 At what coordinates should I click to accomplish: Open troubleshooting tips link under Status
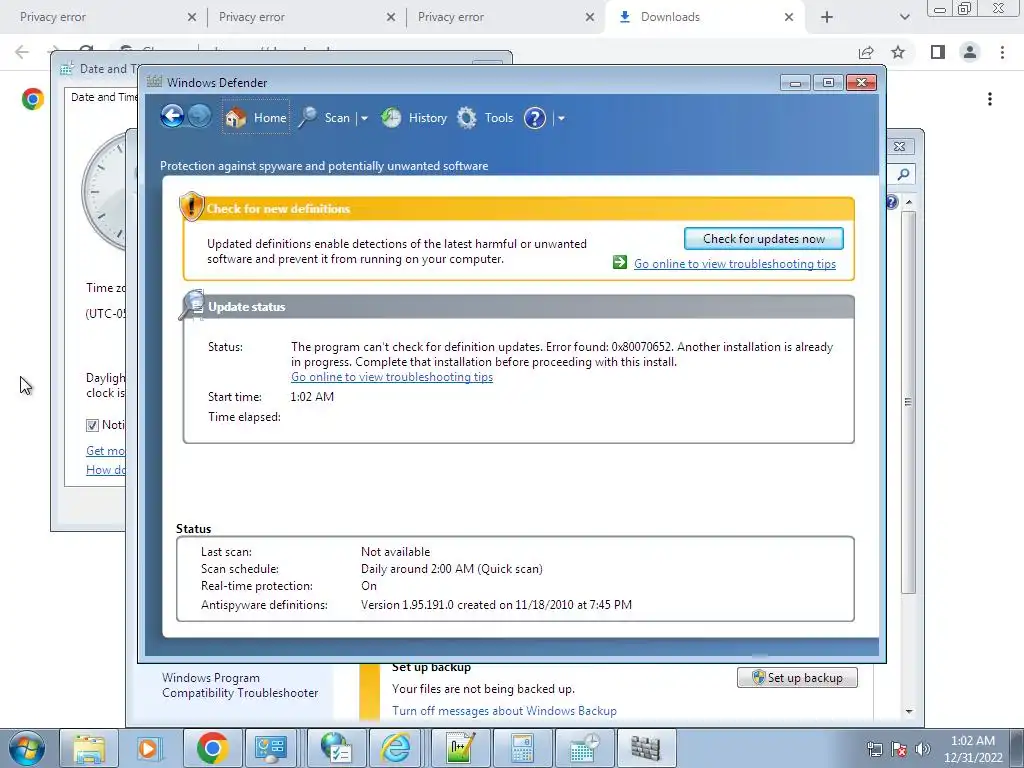click(x=392, y=377)
